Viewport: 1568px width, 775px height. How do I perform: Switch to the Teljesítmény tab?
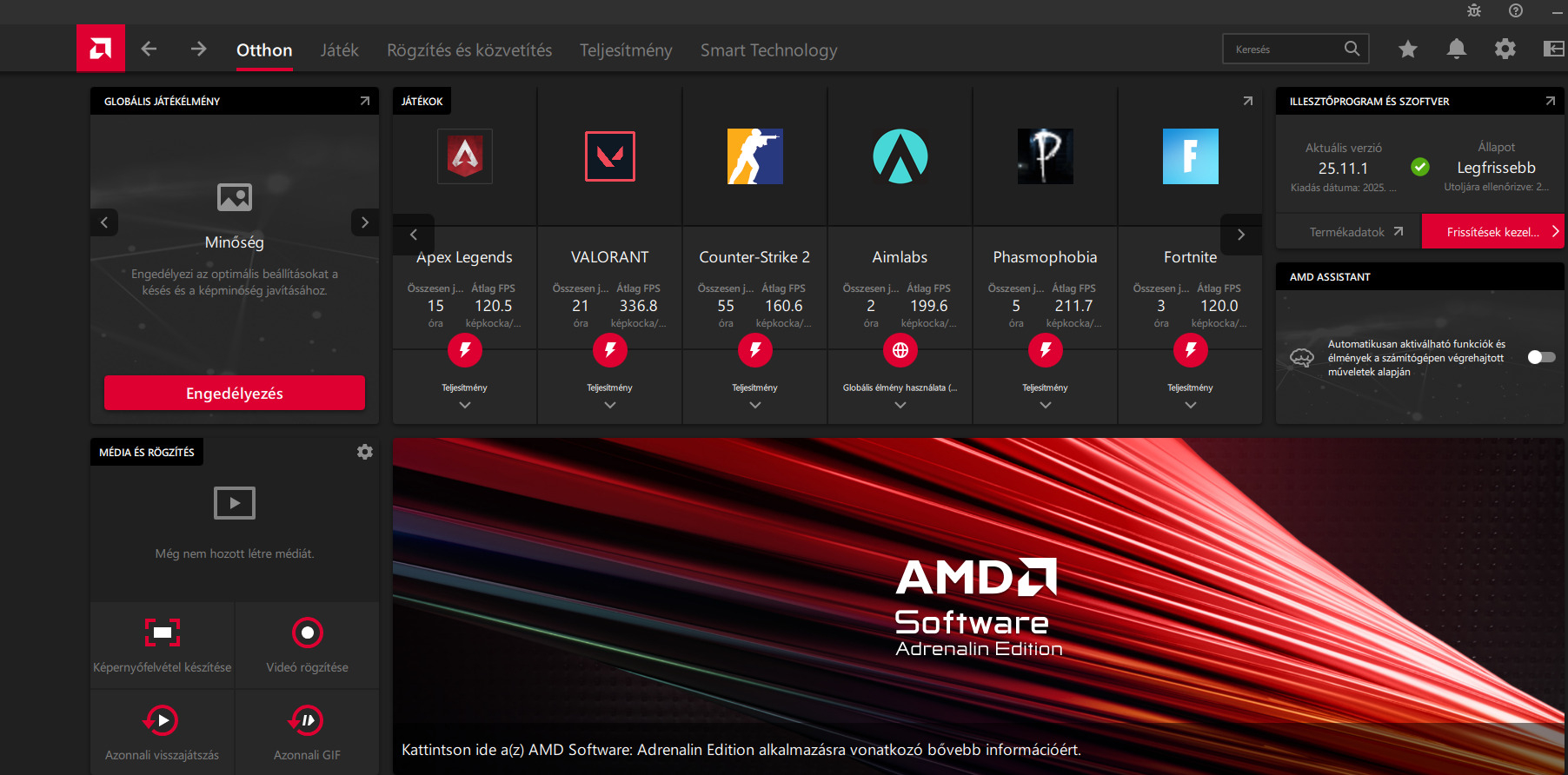click(x=626, y=50)
